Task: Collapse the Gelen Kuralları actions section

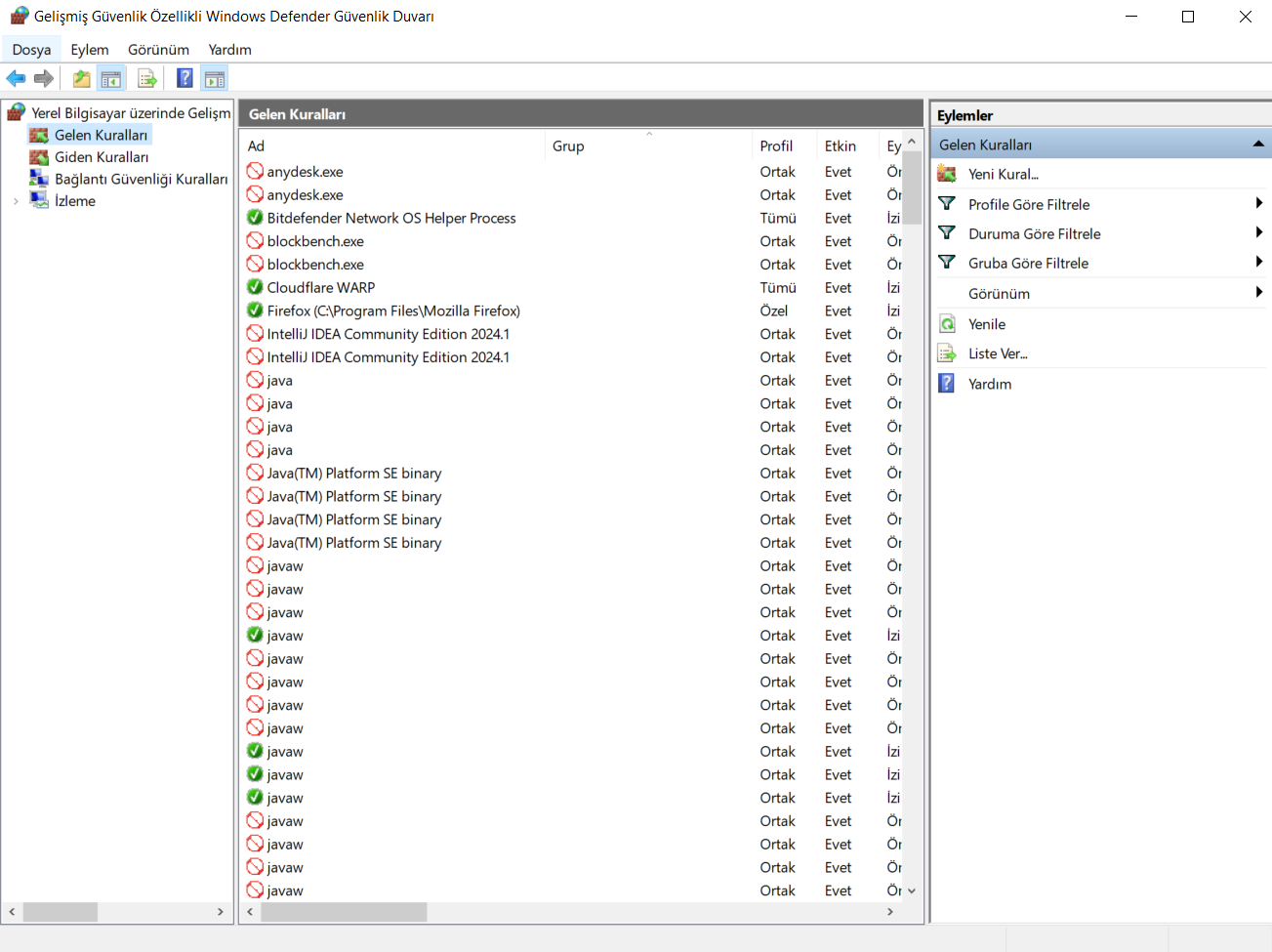Action: (1258, 145)
